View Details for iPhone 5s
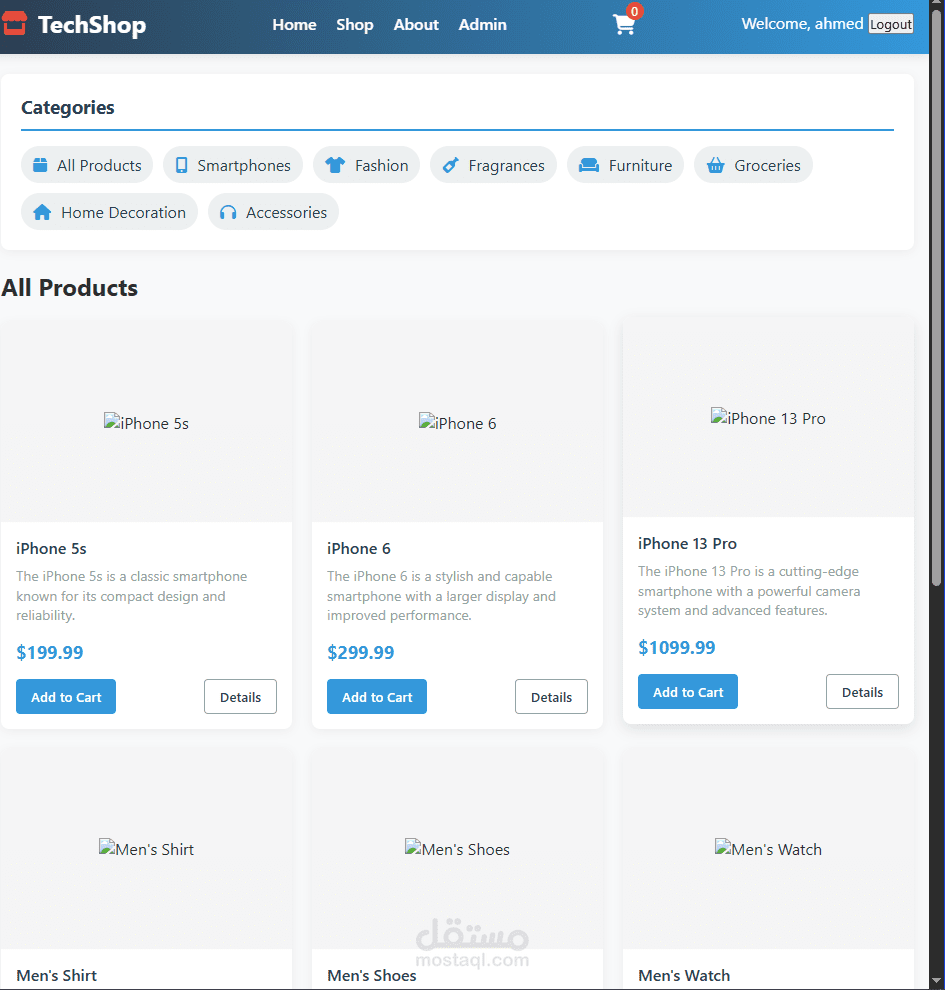 pos(241,696)
